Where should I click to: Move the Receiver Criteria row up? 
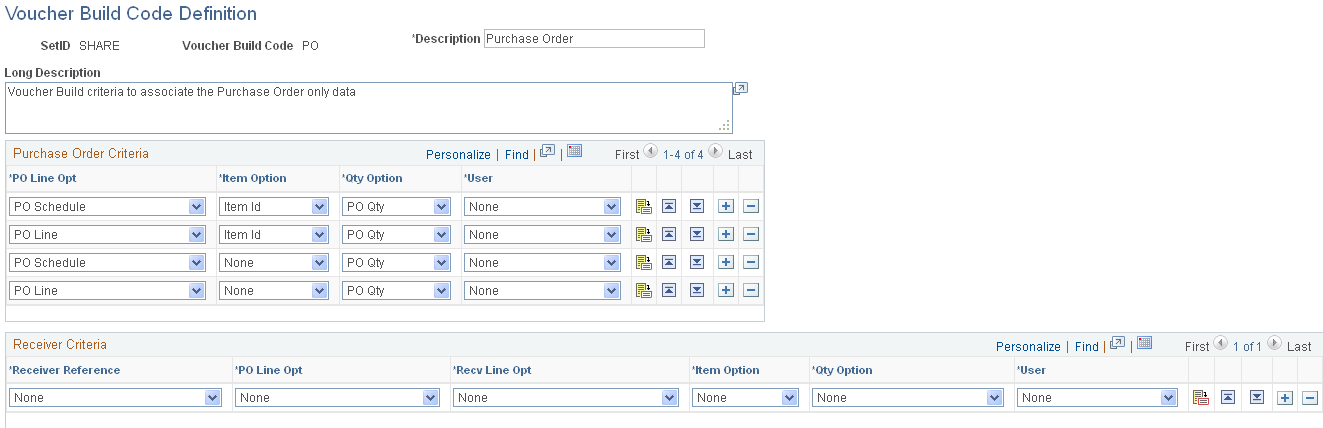[x=1228, y=397]
